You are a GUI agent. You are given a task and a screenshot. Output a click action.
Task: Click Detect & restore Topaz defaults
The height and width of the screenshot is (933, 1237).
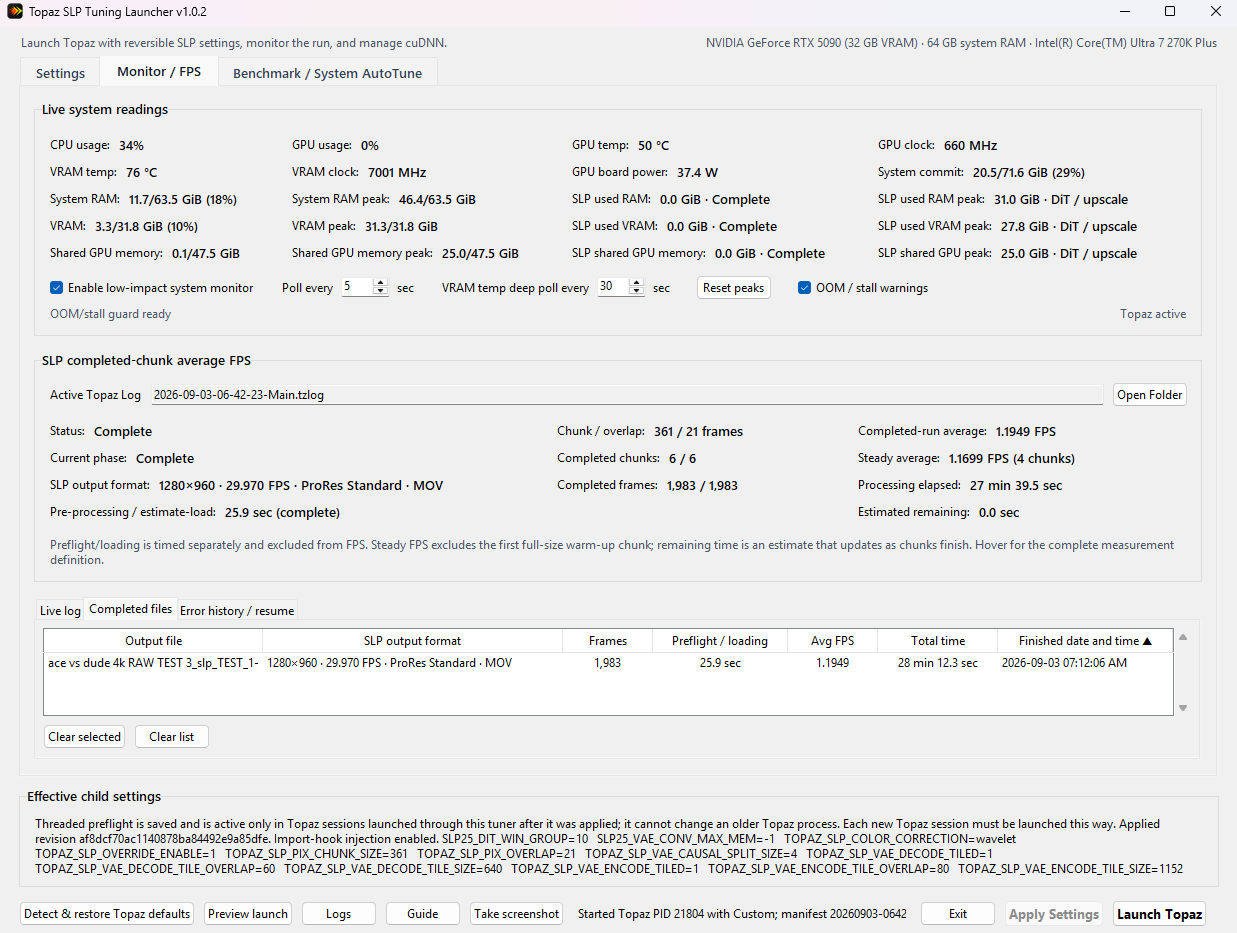click(107, 914)
